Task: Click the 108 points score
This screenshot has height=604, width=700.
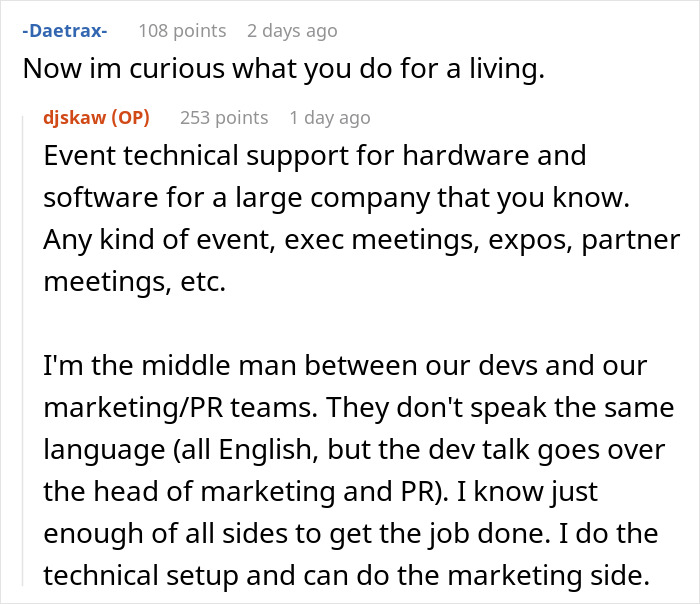Action: point(182,31)
